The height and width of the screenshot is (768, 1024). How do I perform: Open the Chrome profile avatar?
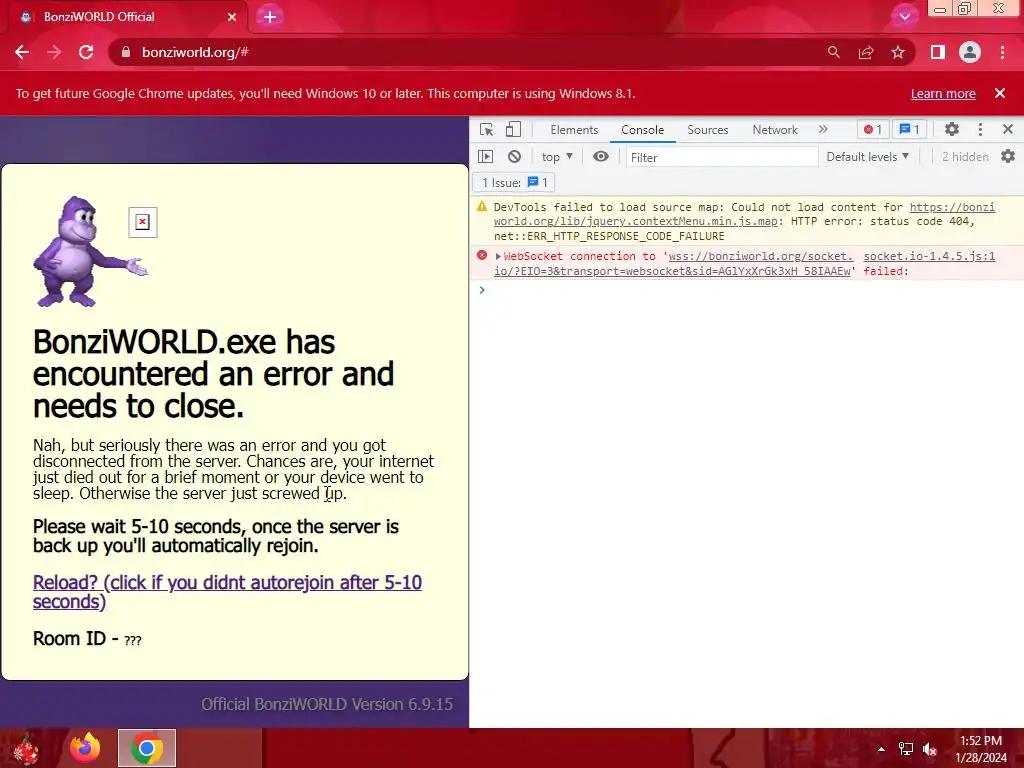(x=970, y=52)
